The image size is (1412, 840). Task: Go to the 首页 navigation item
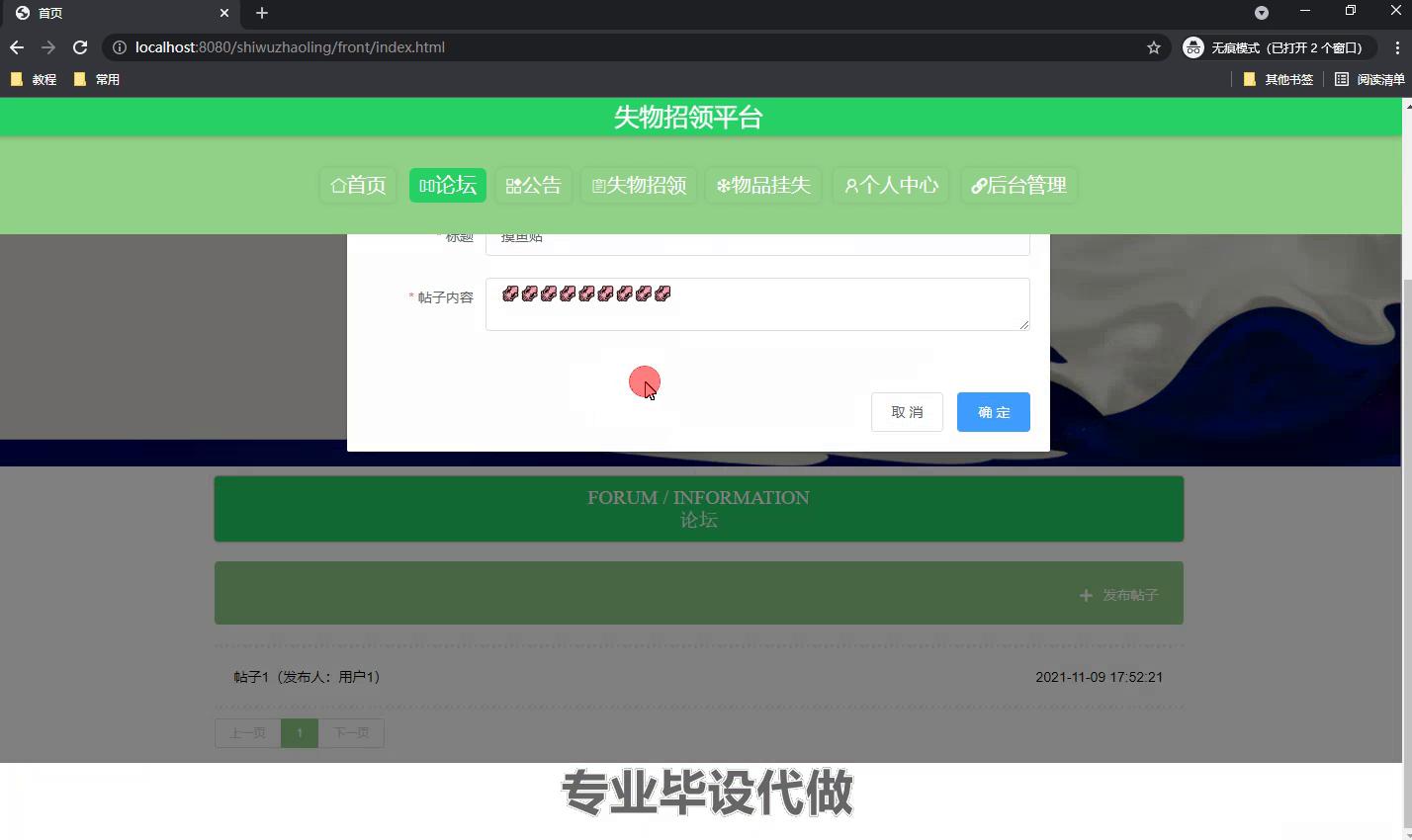coord(358,186)
